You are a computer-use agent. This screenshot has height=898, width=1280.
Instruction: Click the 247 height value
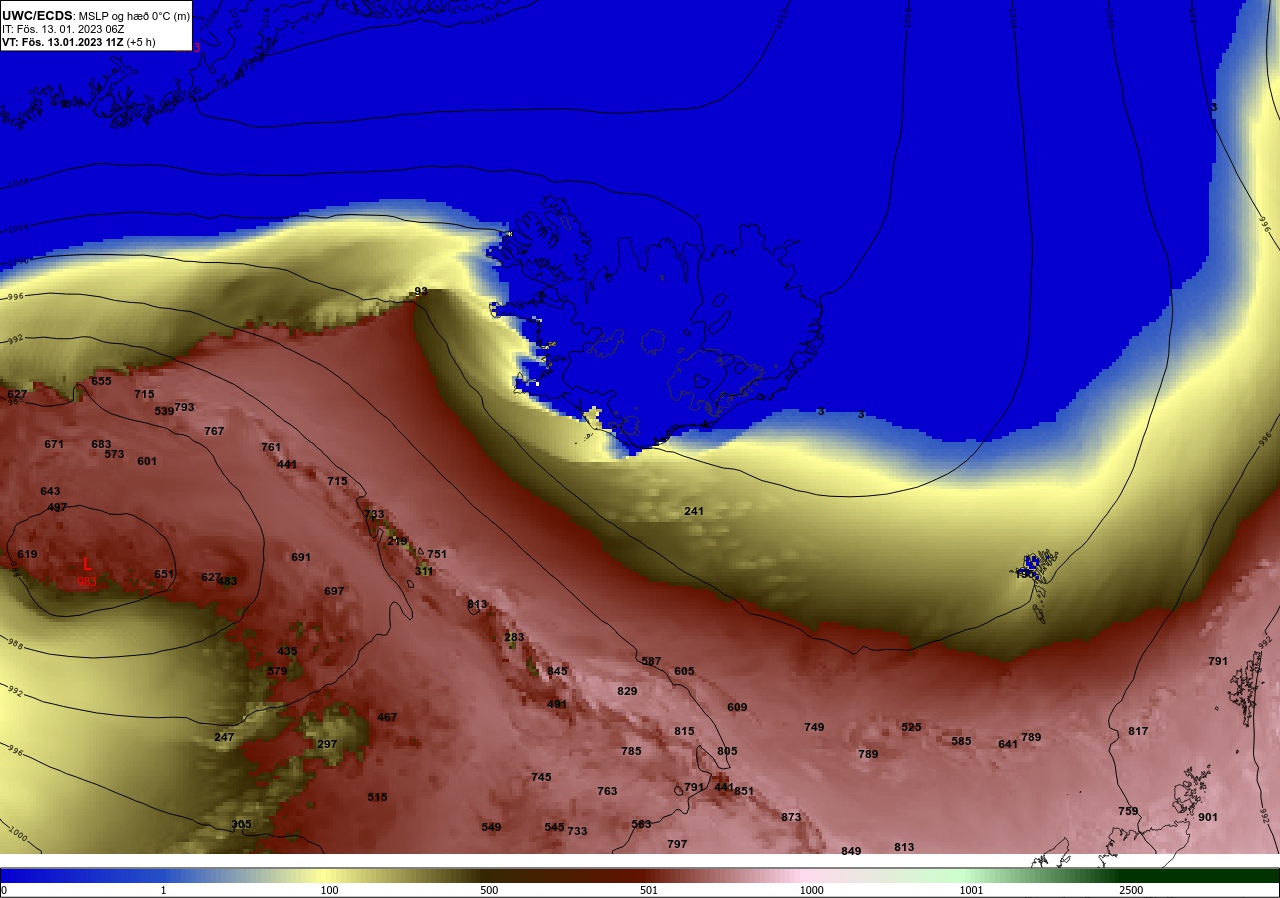point(224,737)
